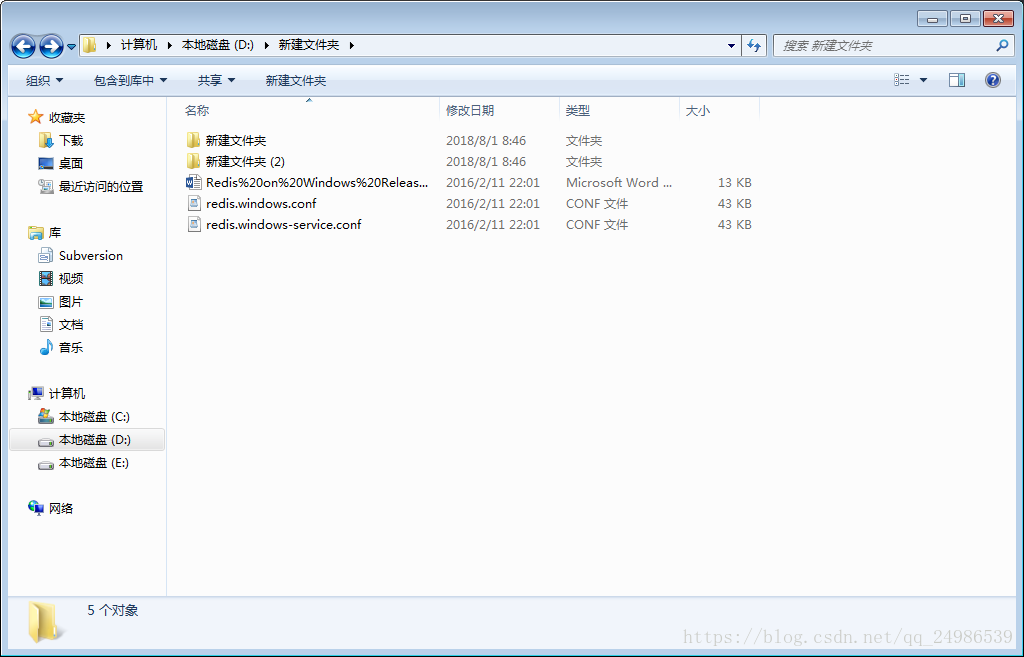Click the search magnifier icon

[x=1002, y=46]
